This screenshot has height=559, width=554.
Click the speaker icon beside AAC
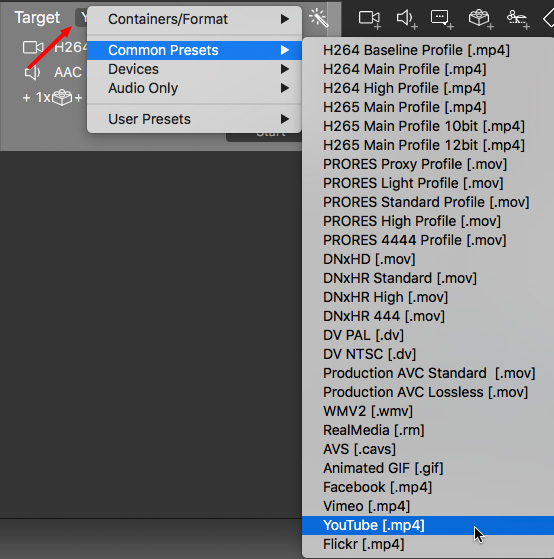pos(32,73)
